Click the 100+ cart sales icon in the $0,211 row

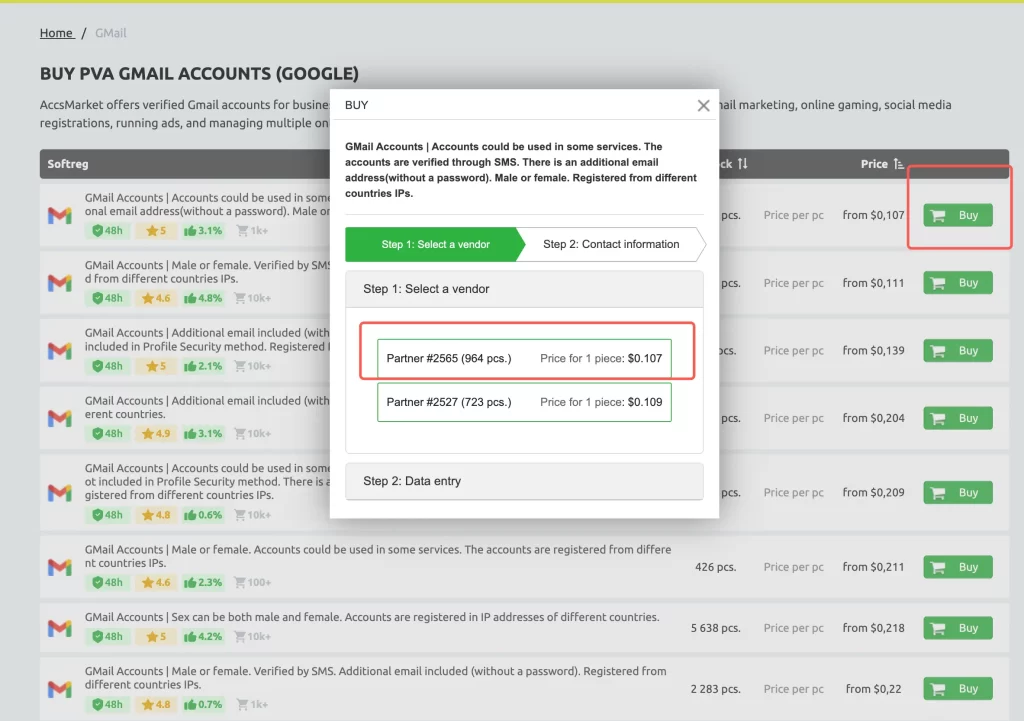coord(250,582)
